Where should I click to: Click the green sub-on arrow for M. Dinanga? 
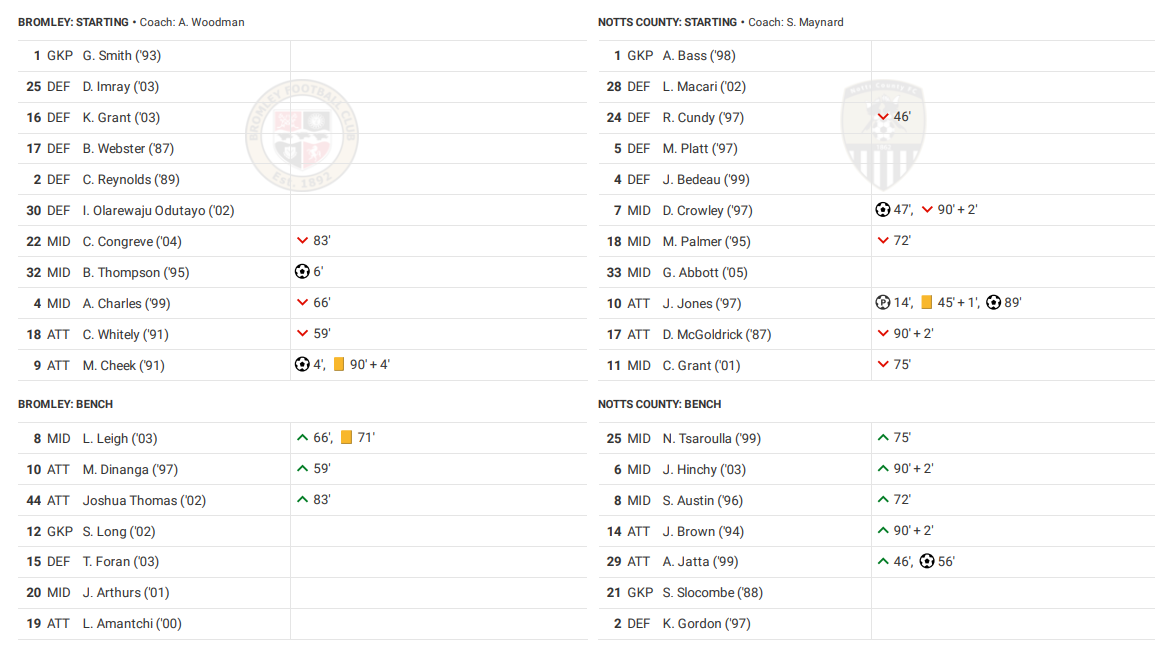[x=302, y=469]
